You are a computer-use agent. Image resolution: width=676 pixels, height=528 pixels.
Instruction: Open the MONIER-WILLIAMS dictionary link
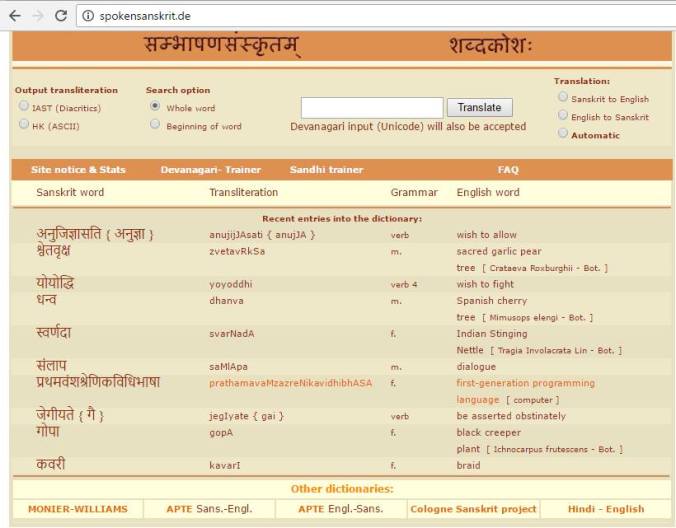coord(77,509)
